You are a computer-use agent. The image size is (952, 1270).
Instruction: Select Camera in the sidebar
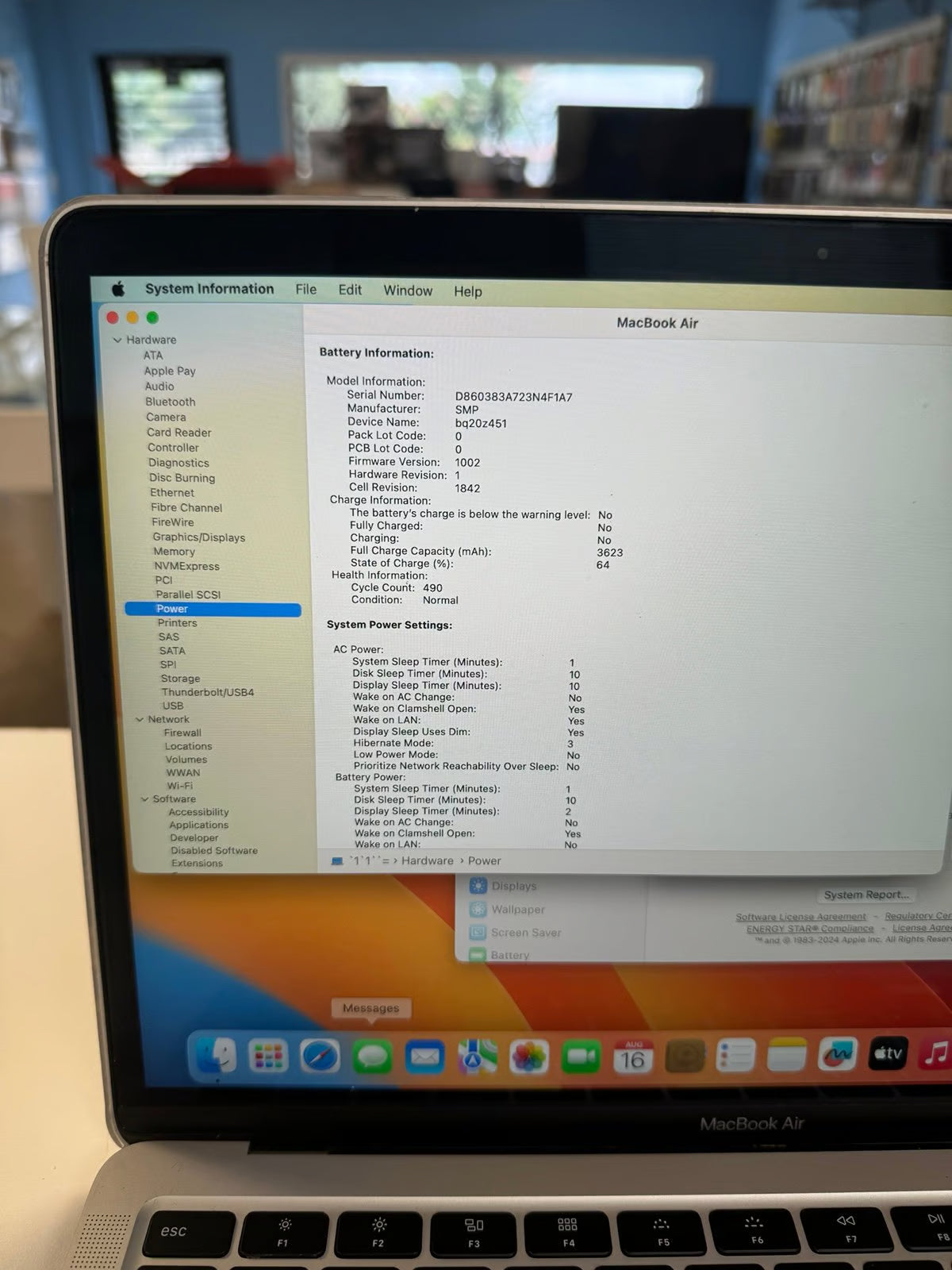coord(166,417)
